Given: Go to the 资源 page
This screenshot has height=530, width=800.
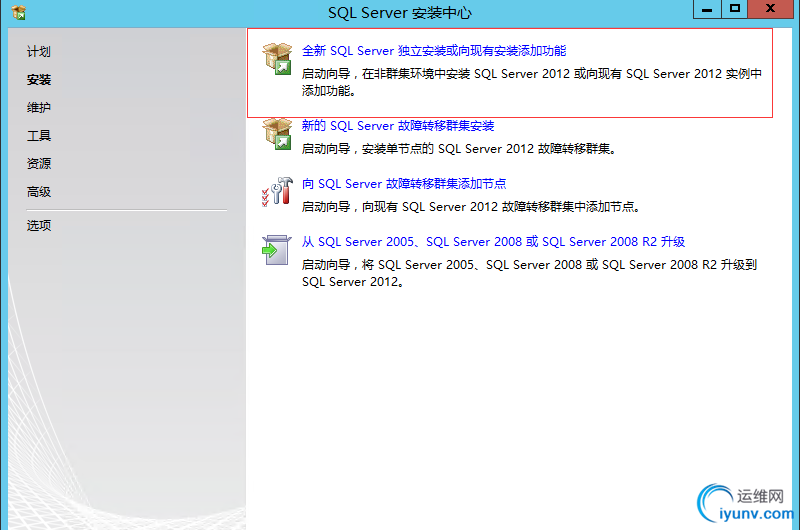Looking at the screenshot, I should (x=39, y=164).
